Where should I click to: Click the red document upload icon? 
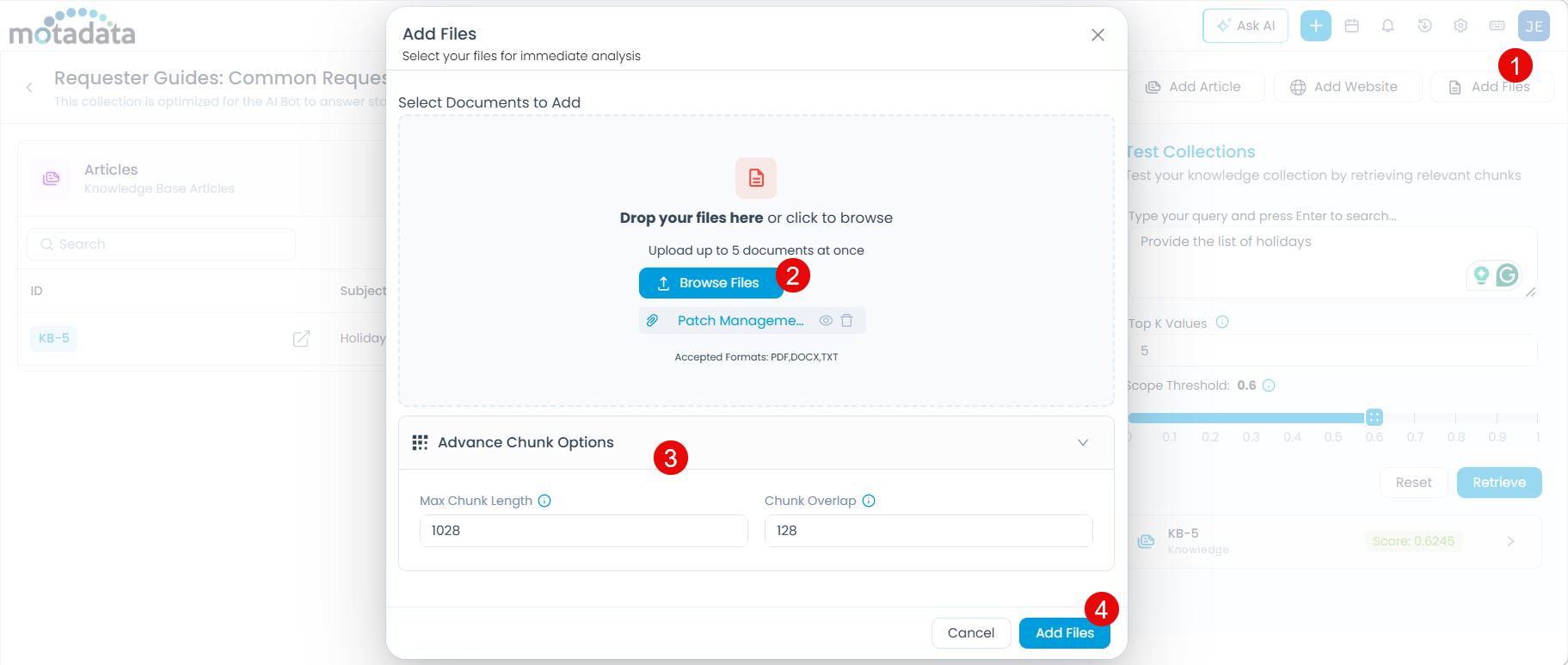(755, 178)
